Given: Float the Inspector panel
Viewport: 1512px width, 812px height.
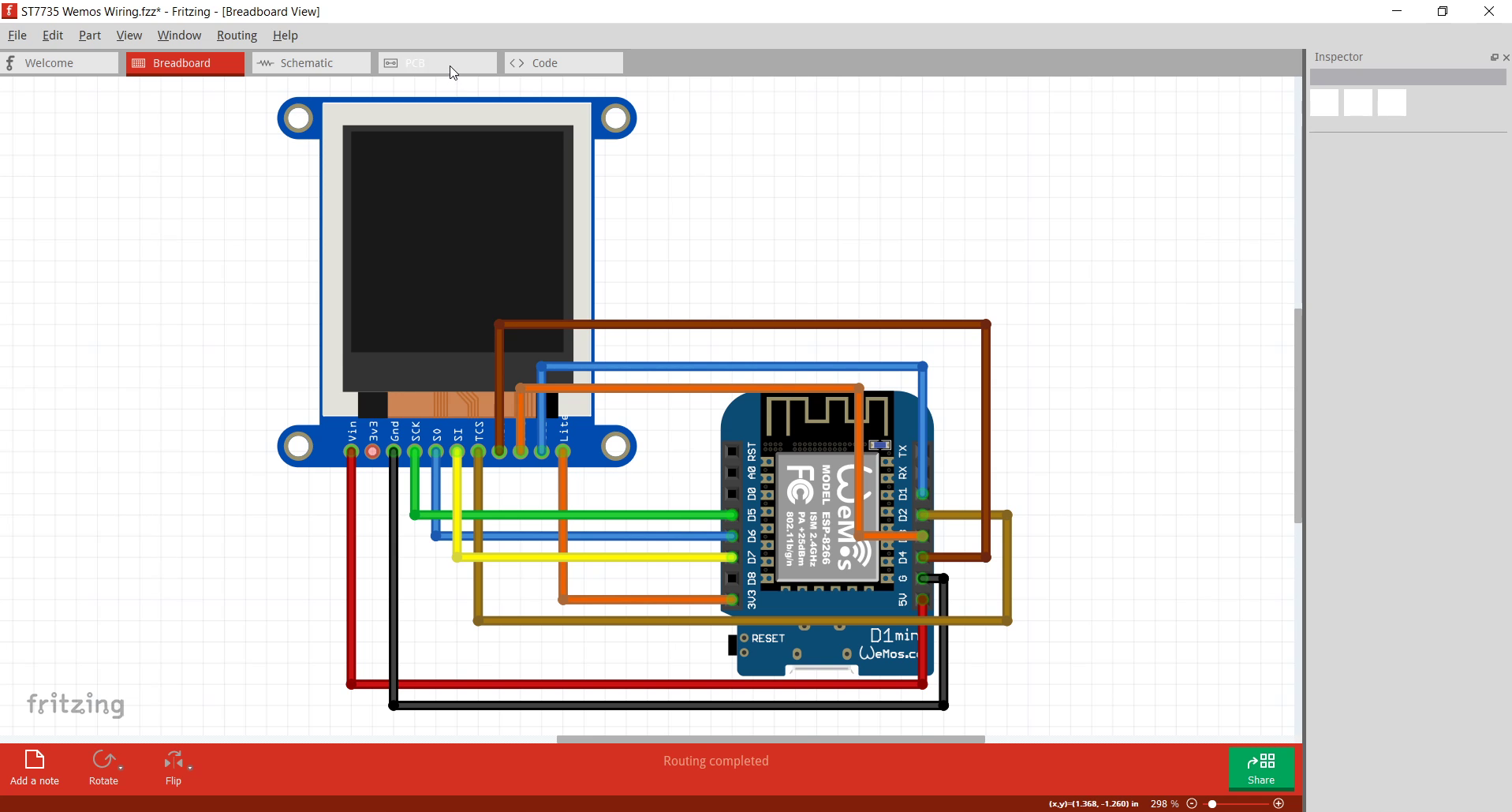Looking at the screenshot, I should point(1494,58).
